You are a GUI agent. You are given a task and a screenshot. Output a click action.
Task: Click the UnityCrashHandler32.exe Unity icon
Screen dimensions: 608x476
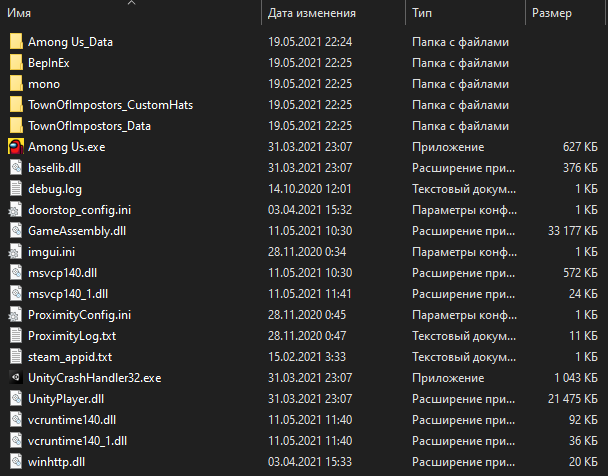(x=15, y=377)
